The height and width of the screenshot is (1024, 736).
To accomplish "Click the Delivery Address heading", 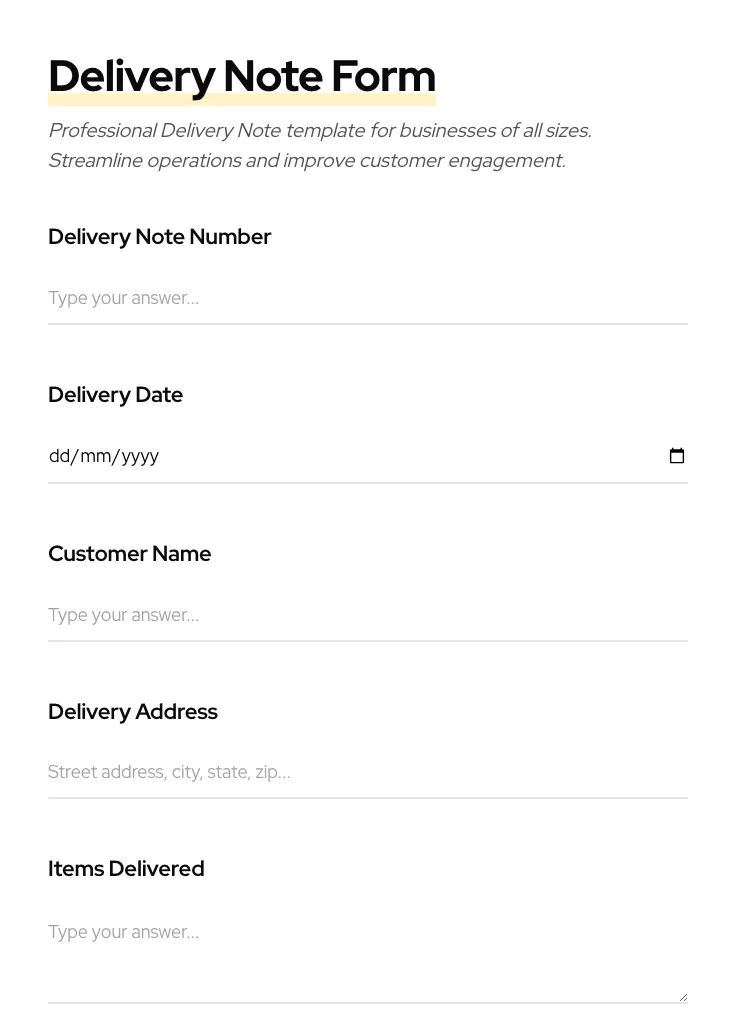I will coord(133,712).
